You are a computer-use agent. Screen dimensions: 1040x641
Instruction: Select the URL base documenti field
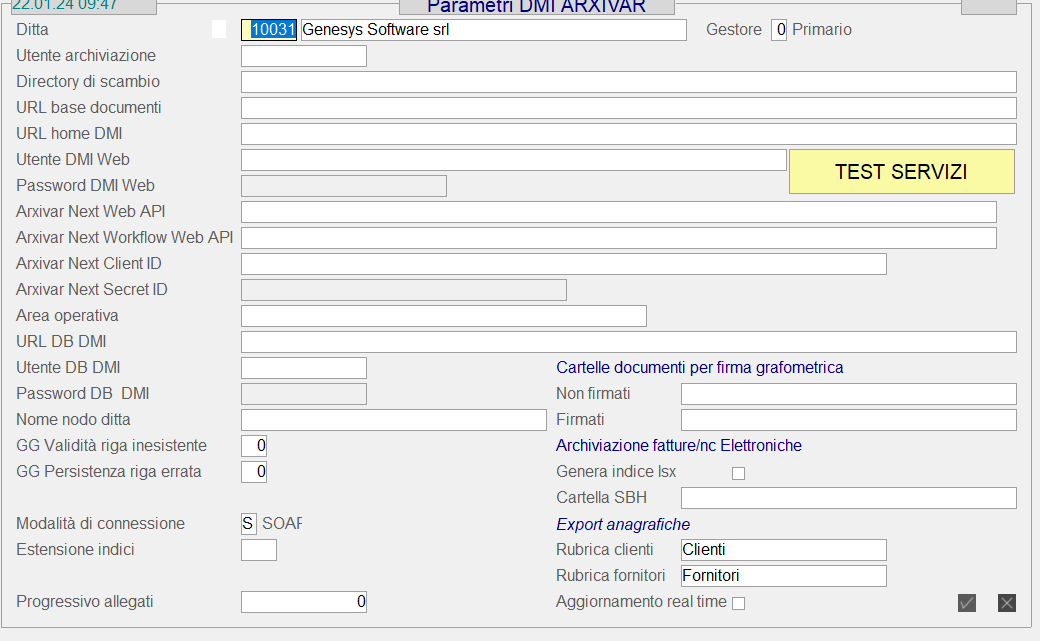(x=628, y=108)
